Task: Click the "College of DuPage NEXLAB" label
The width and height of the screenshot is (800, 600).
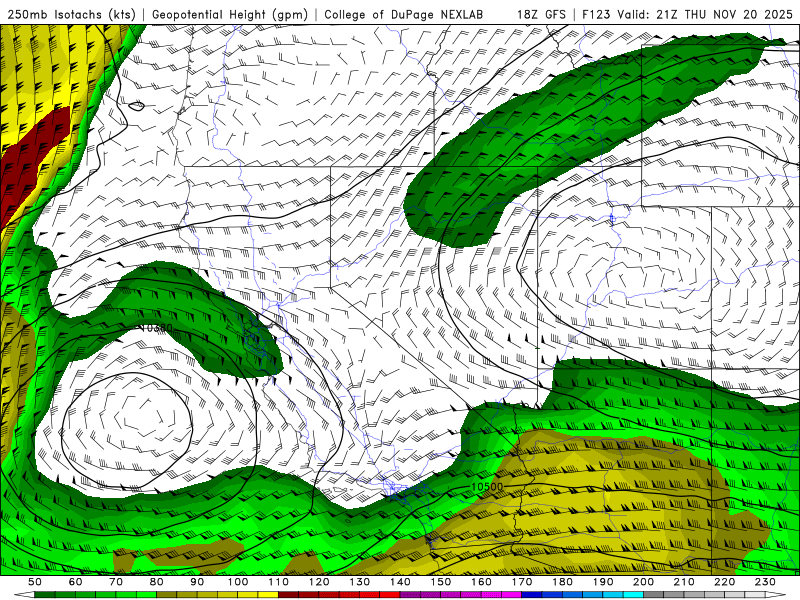Action: tap(404, 15)
